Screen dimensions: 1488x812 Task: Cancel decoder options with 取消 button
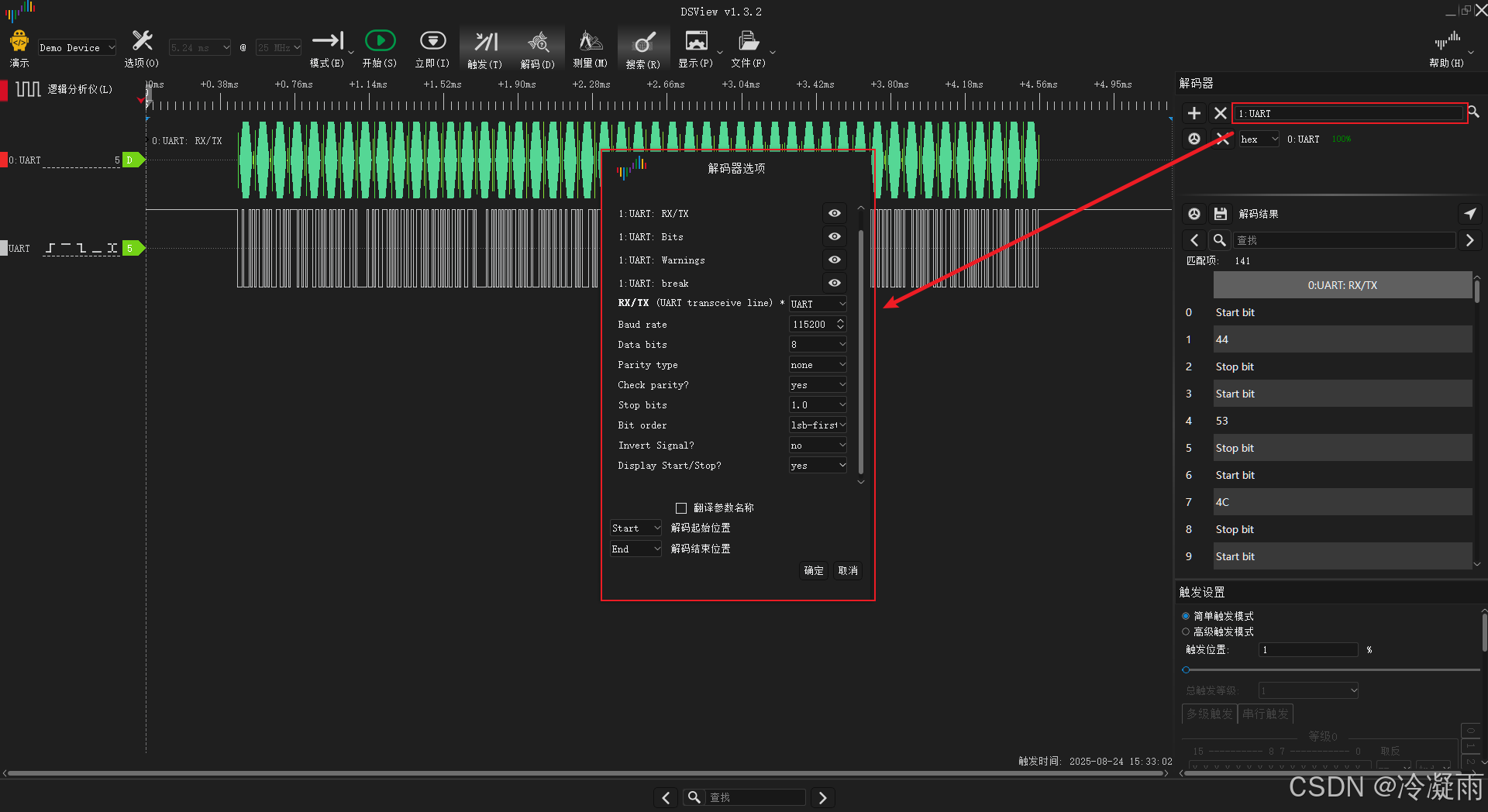(848, 570)
